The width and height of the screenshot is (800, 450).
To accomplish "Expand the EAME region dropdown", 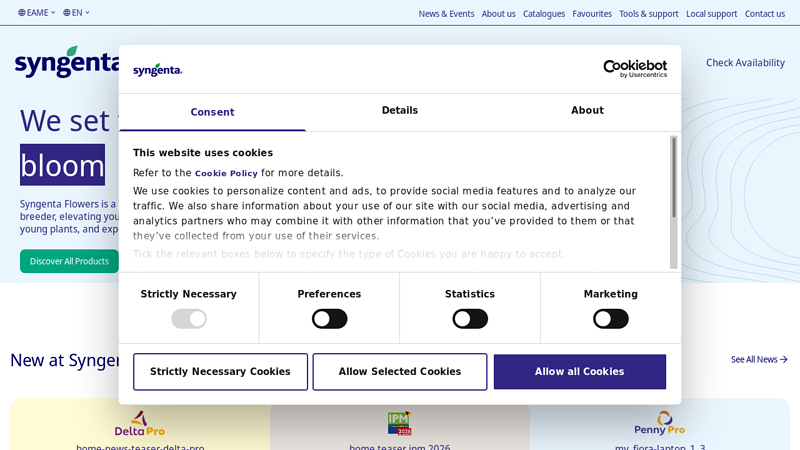I will point(37,13).
